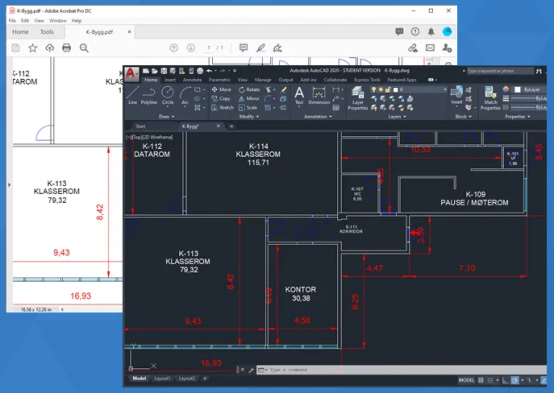Click the keyword search field in AutoCAD
554x394 pixels.
click(x=500, y=71)
